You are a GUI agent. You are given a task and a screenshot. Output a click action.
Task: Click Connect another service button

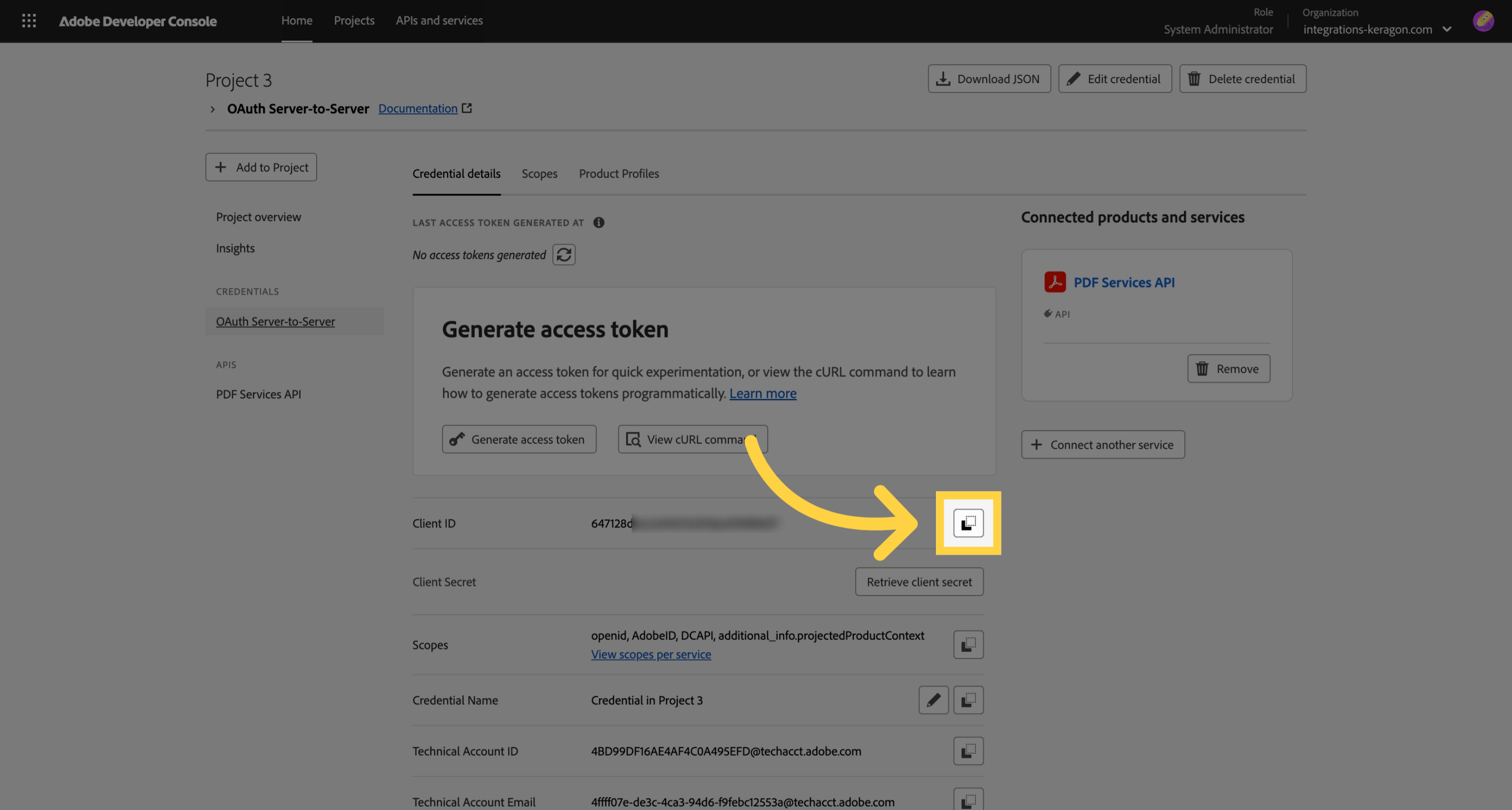pyautogui.click(x=1103, y=444)
